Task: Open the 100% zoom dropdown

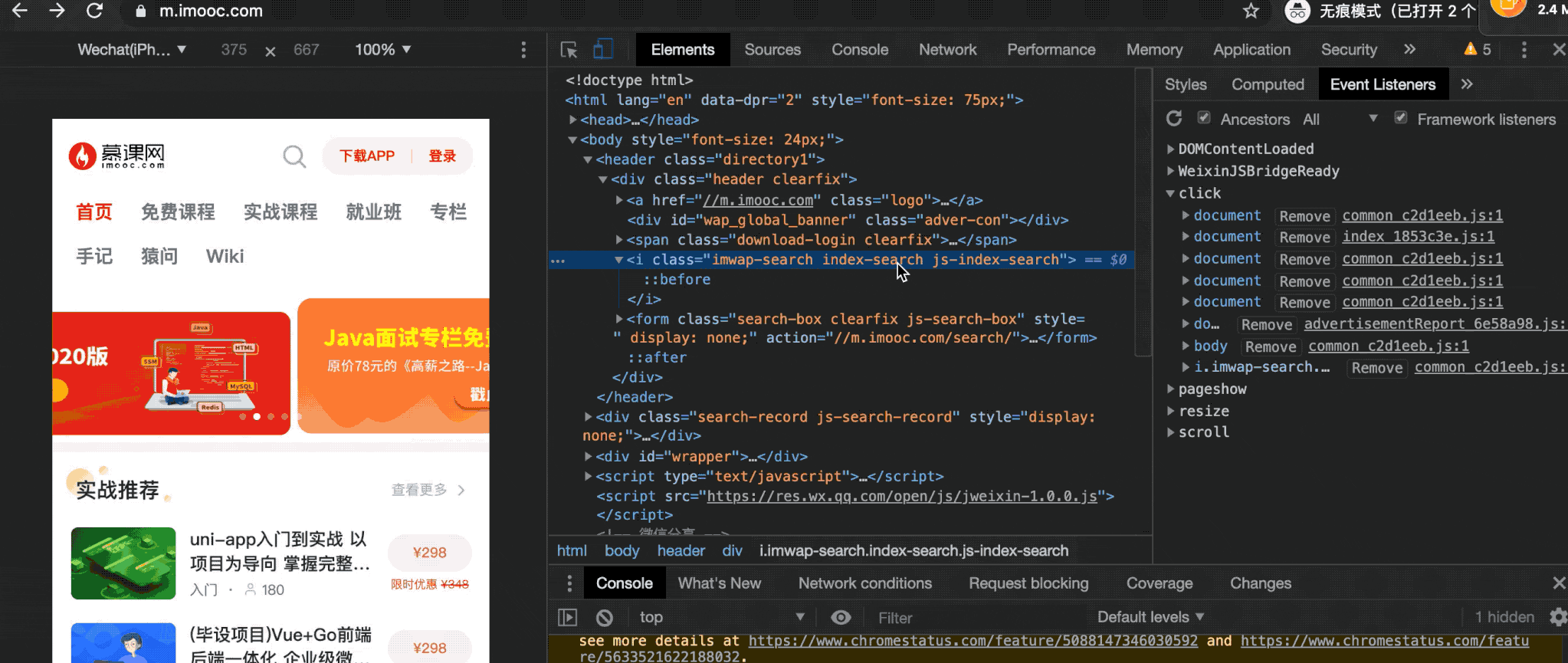Action: click(x=383, y=50)
